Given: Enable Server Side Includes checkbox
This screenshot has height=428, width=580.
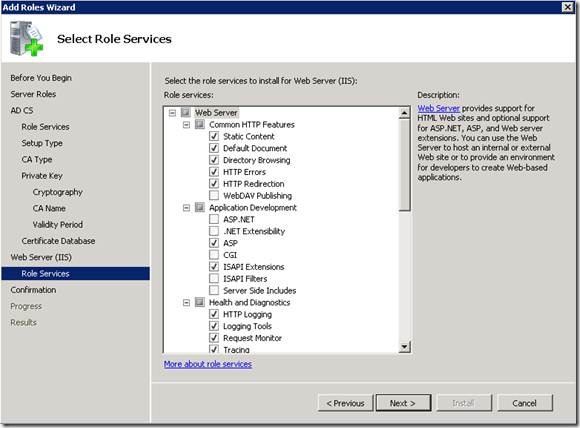Looking at the screenshot, I should tap(214, 290).
